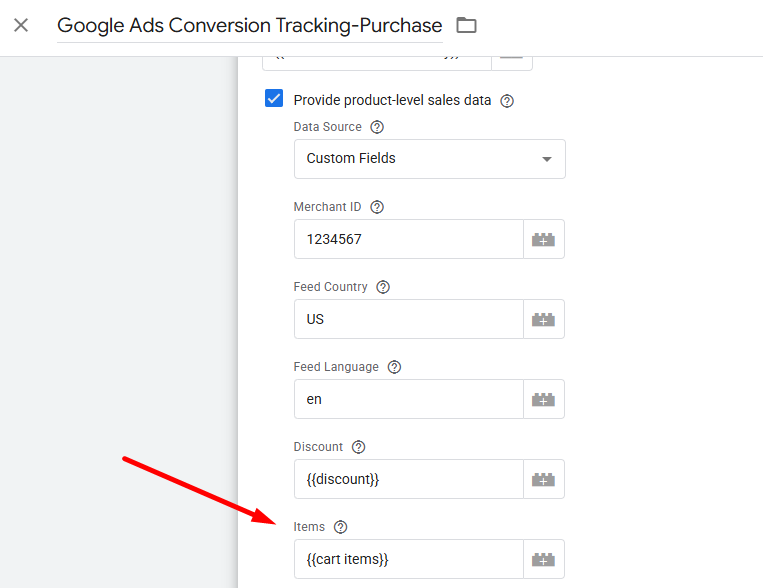The image size is (763, 588).
Task: Open variable picker for Discount field
Action: [x=543, y=480]
